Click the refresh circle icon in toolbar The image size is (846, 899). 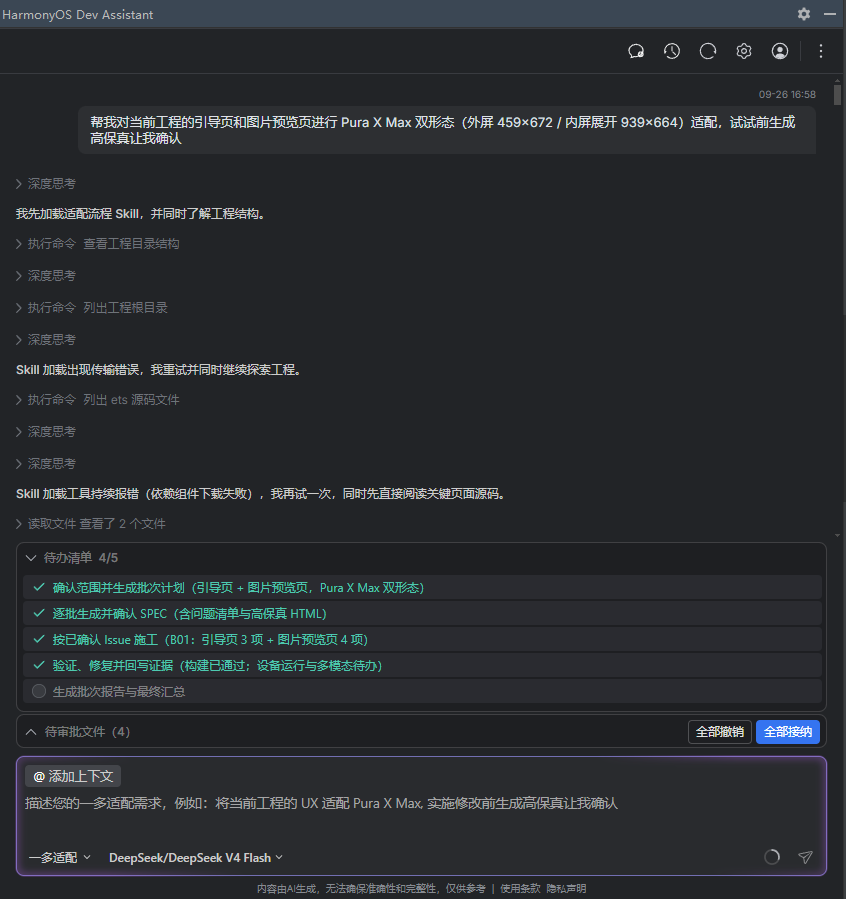point(708,52)
